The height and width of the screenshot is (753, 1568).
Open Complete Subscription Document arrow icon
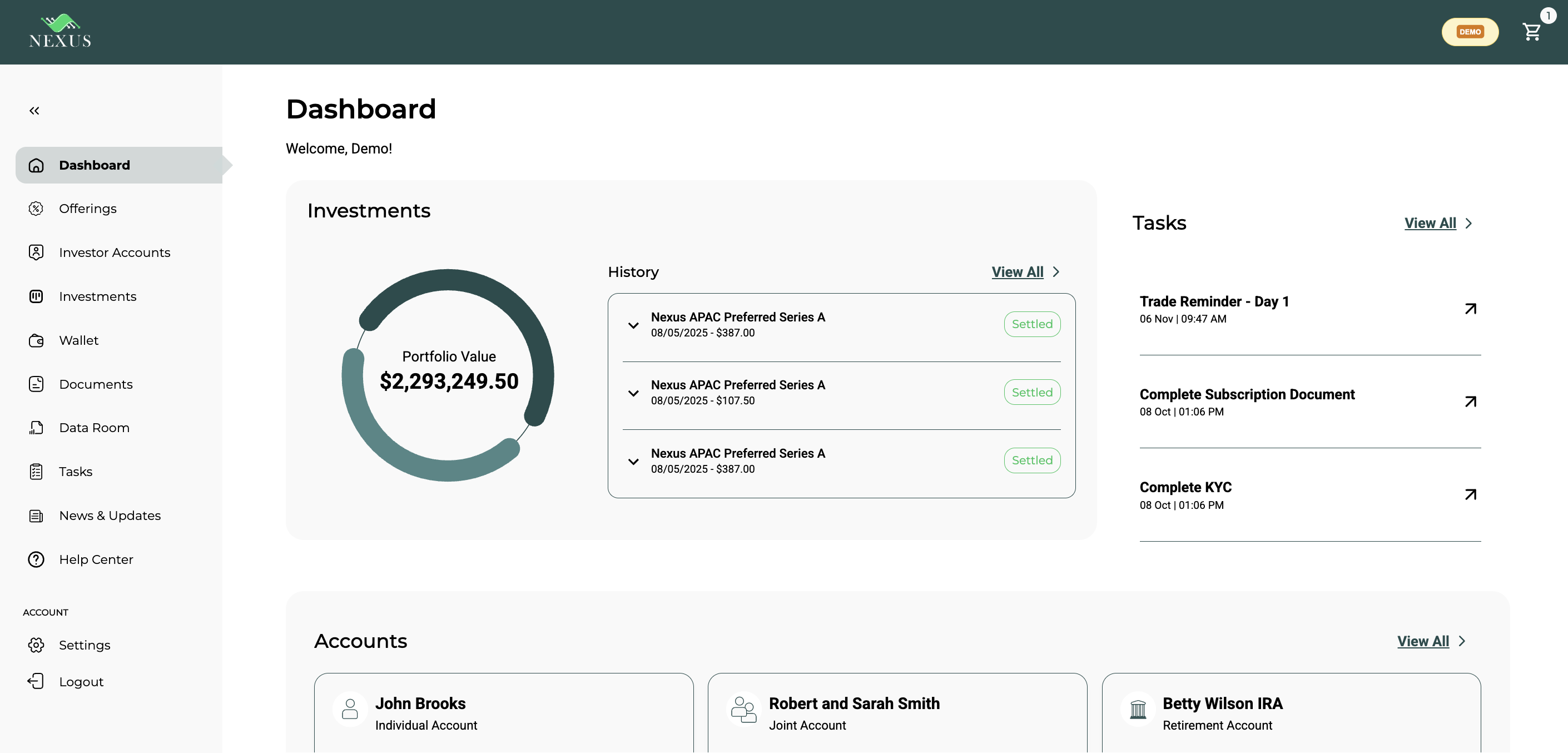pyautogui.click(x=1470, y=402)
